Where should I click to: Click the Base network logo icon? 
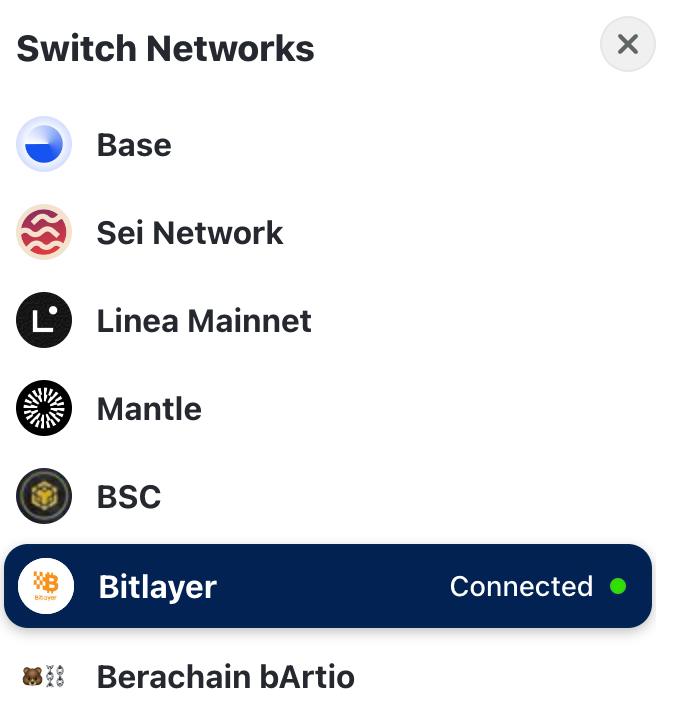click(x=44, y=144)
